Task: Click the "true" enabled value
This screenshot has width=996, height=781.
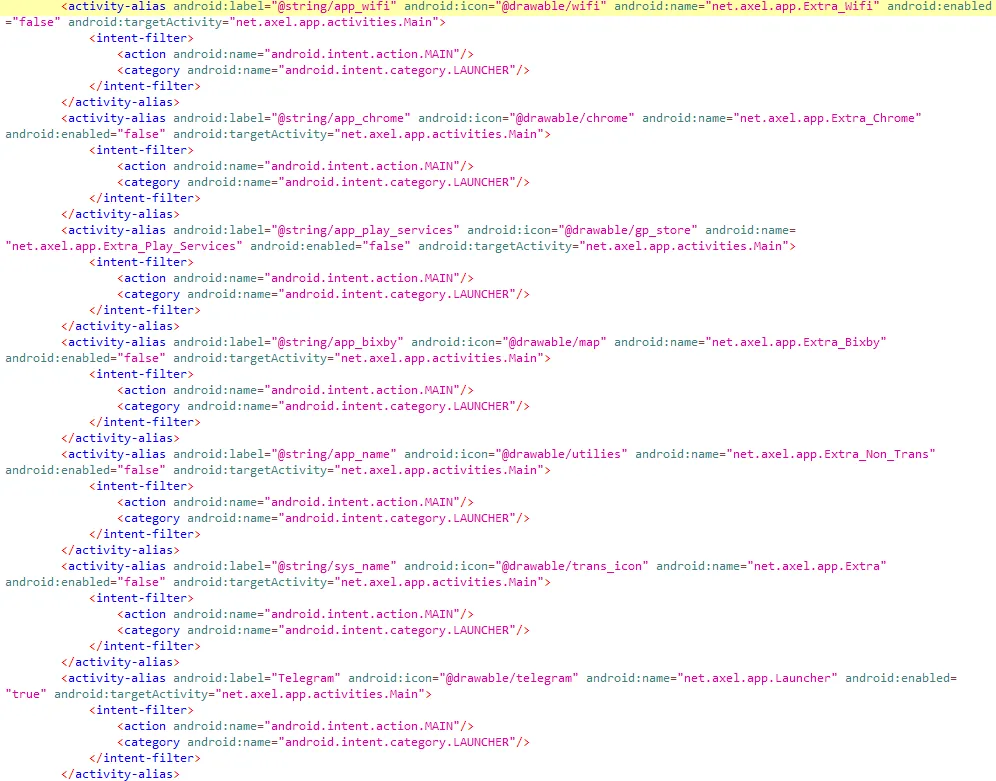Action: (26, 694)
